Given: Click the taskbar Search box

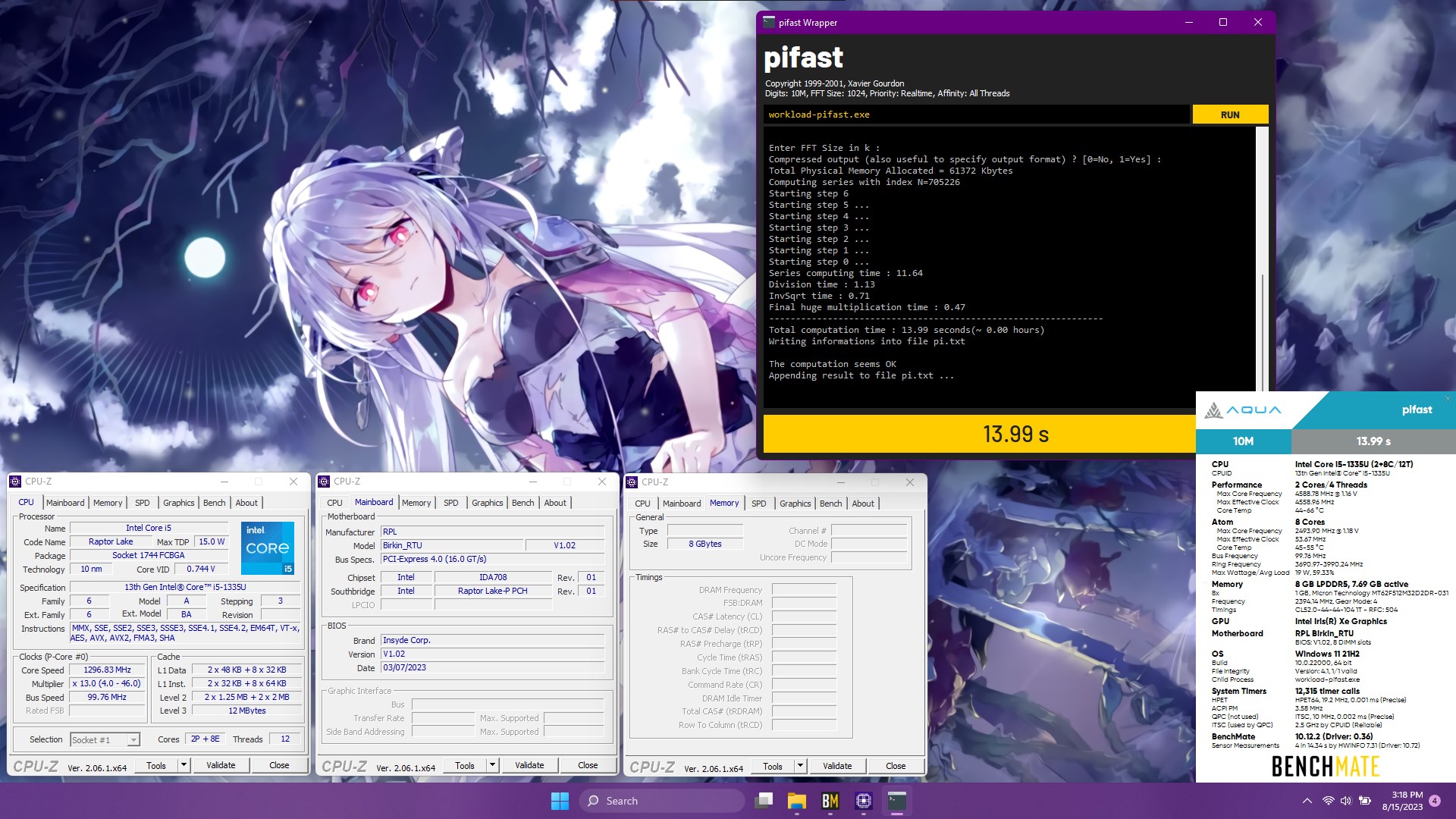Looking at the screenshot, I should 662,801.
